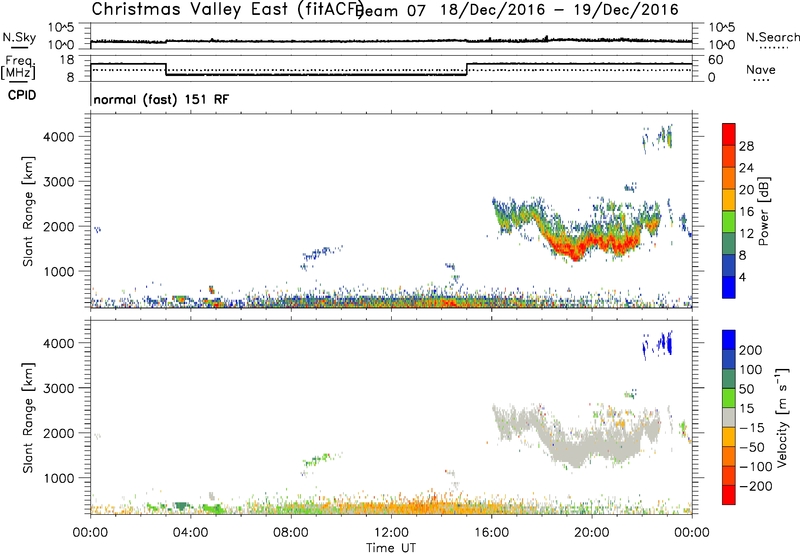Click the "Beam 07" label

[x=390, y=11]
